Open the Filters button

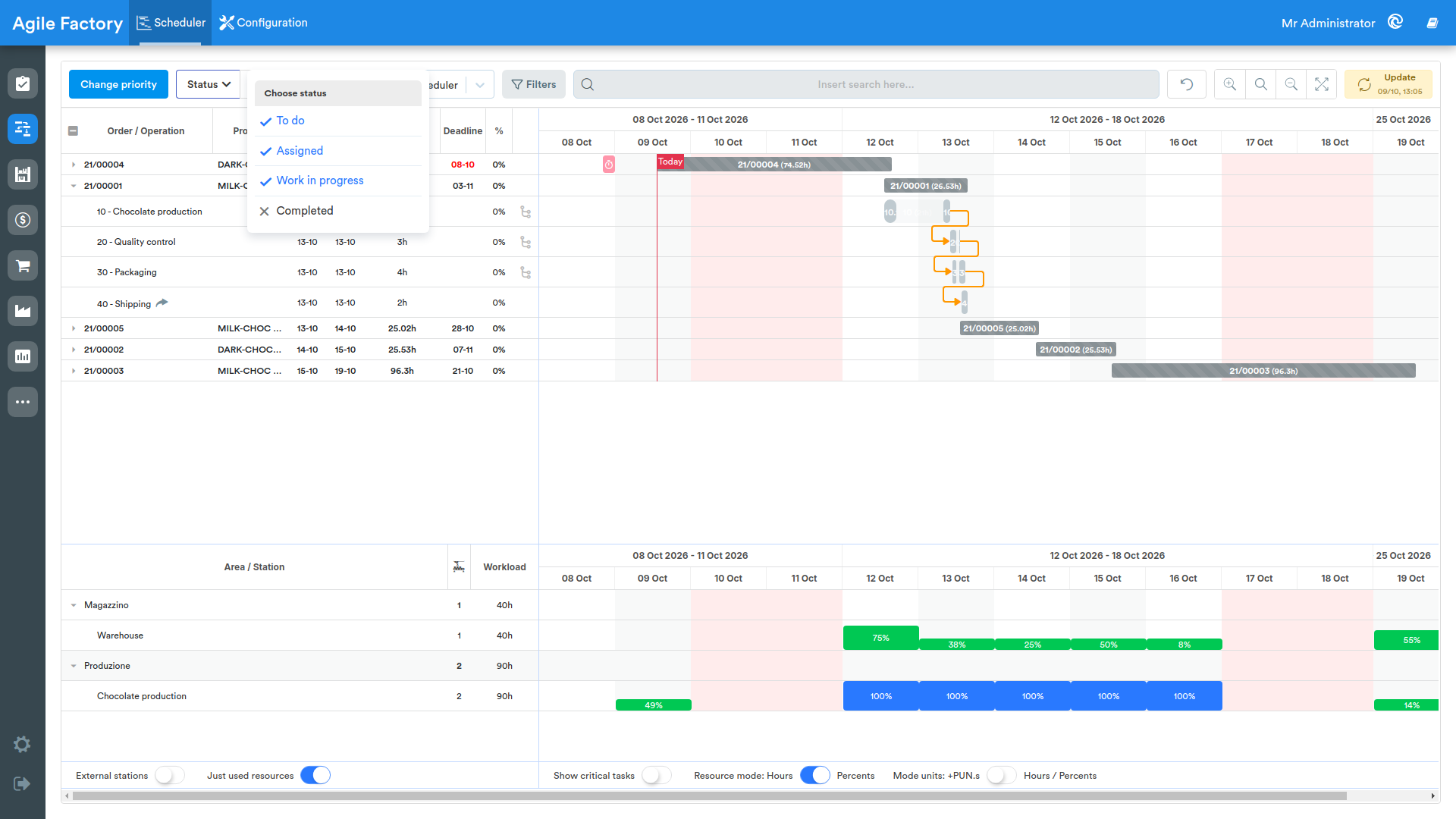point(534,84)
